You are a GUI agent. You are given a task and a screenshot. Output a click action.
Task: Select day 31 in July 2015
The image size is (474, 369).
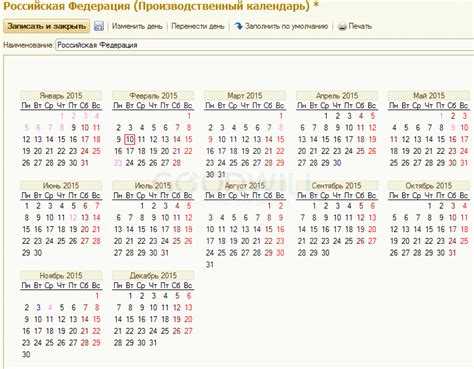[165, 253]
